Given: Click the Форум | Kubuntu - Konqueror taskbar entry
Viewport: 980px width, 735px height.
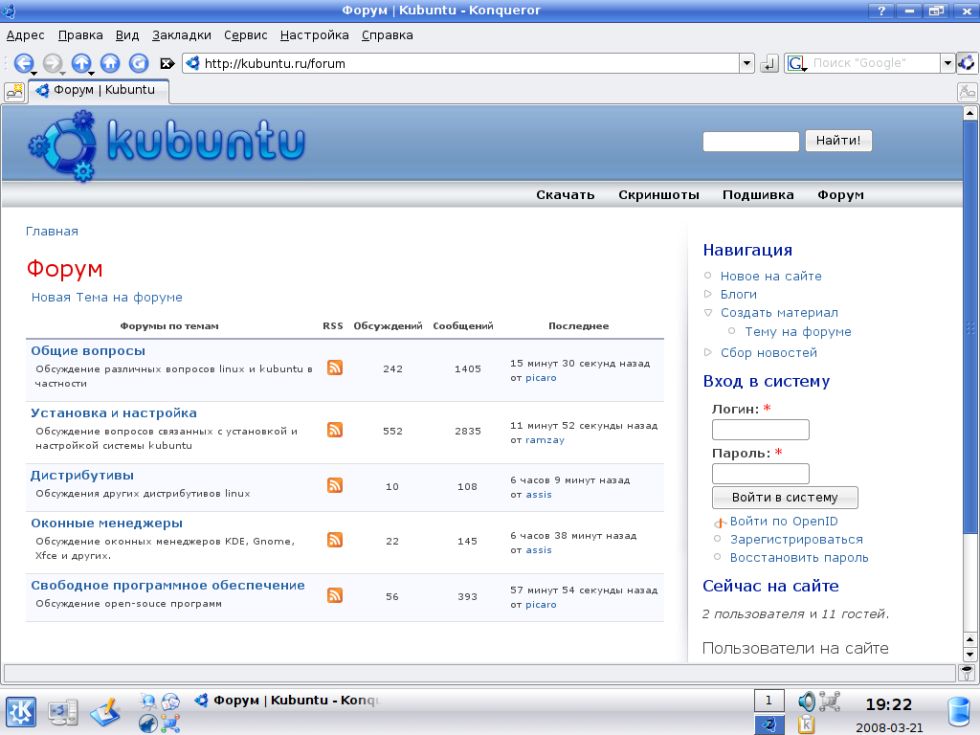Looking at the screenshot, I should (288, 701).
